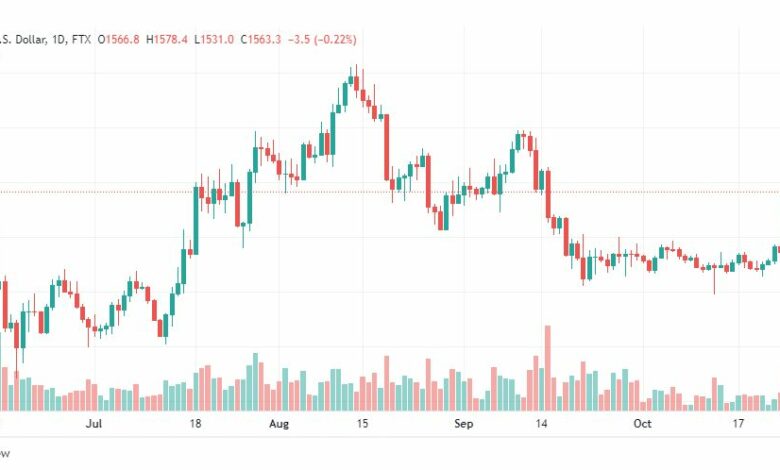Select the 18 date label on the time axis
Viewport: 780px width, 470px height.
195,424
